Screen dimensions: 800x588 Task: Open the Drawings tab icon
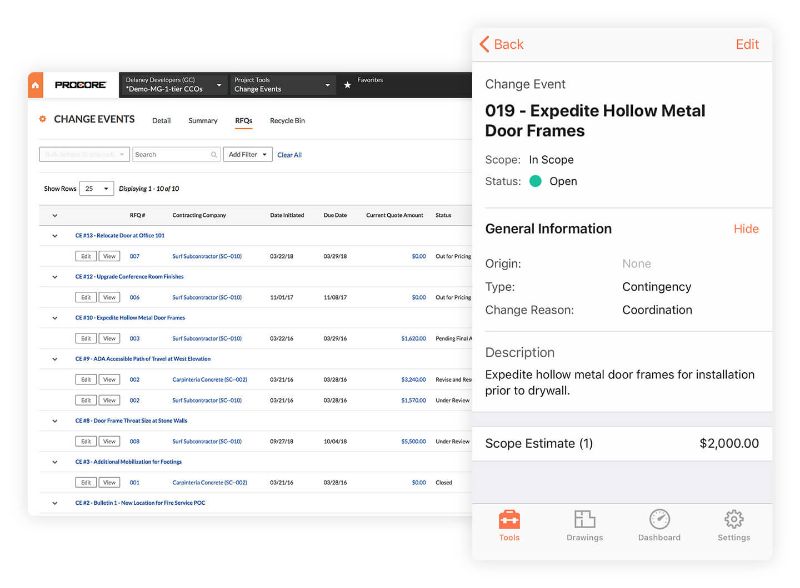(584, 525)
